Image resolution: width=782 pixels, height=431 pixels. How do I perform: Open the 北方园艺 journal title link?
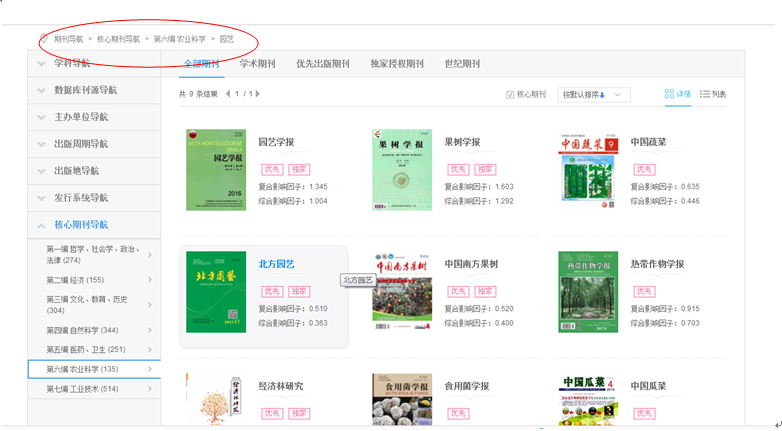[x=276, y=264]
